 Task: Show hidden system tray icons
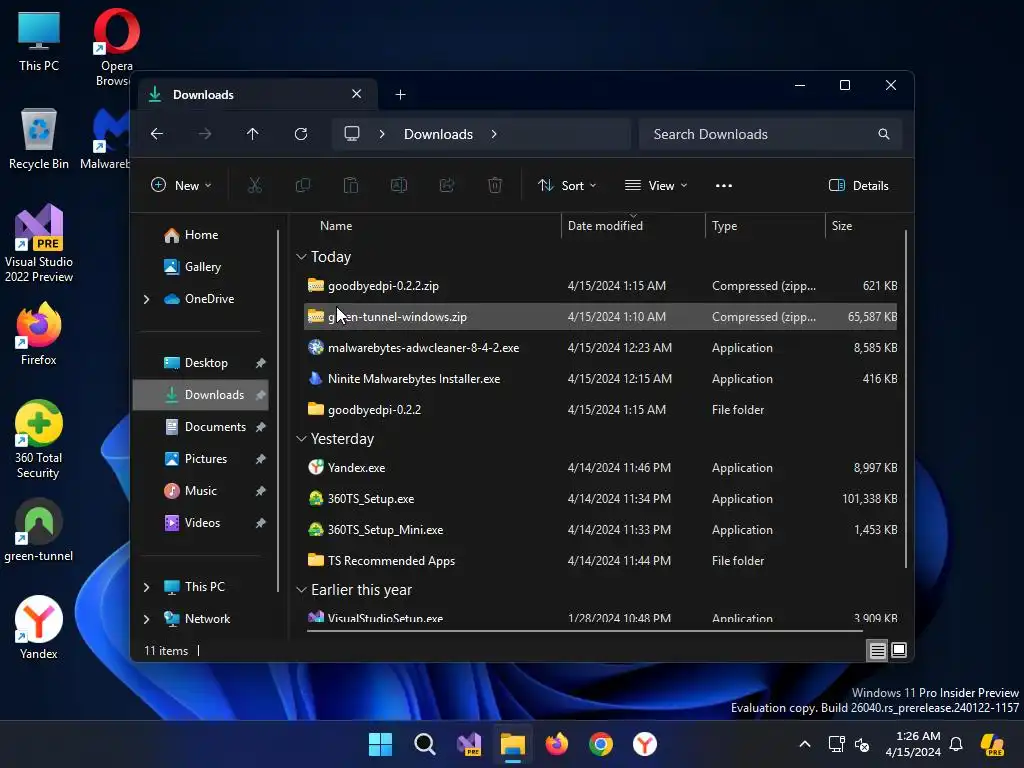805,744
